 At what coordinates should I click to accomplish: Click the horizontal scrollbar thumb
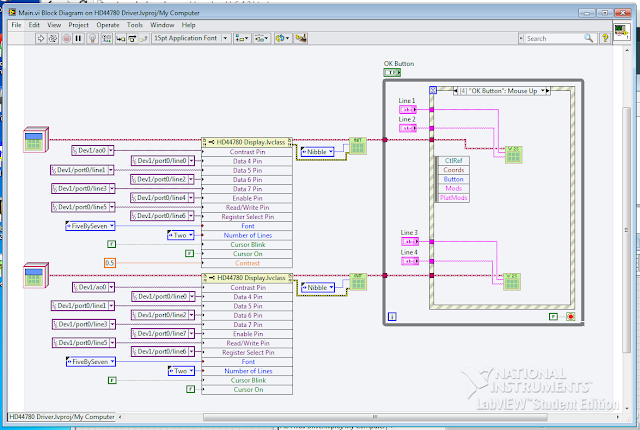click(x=375, y=417)
